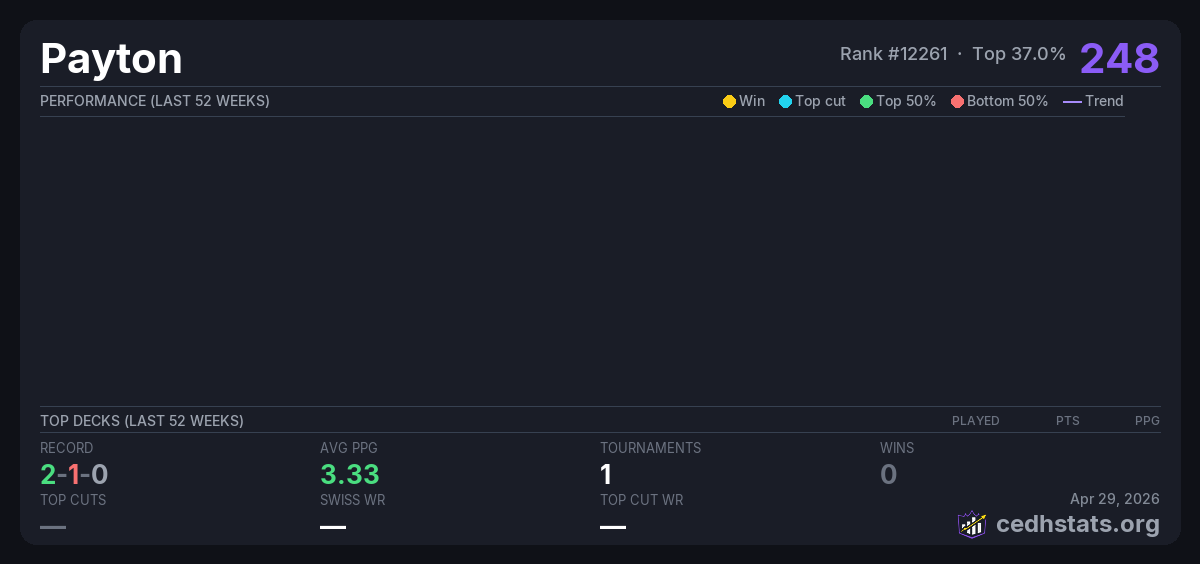Click the green Top 50% legend dot
Viewport: 1200px width, 564px height.
coord(866,101)
